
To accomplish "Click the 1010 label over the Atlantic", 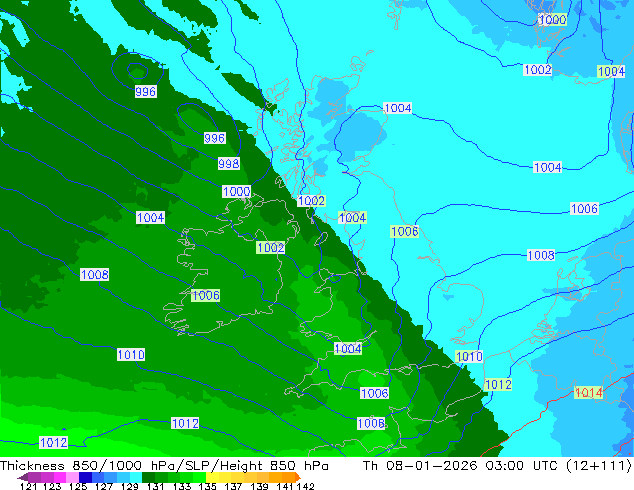I will pos(131,355).
